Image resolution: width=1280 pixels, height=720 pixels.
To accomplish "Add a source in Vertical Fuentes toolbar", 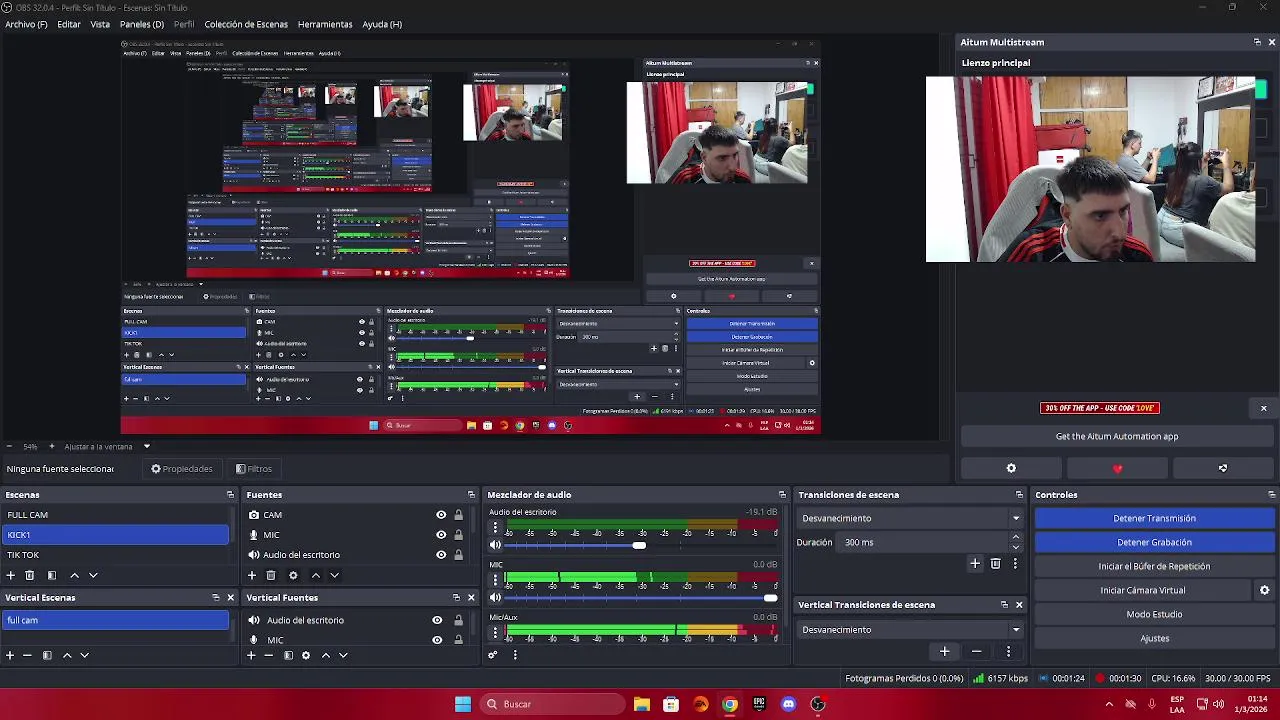I will click(251, 655).
